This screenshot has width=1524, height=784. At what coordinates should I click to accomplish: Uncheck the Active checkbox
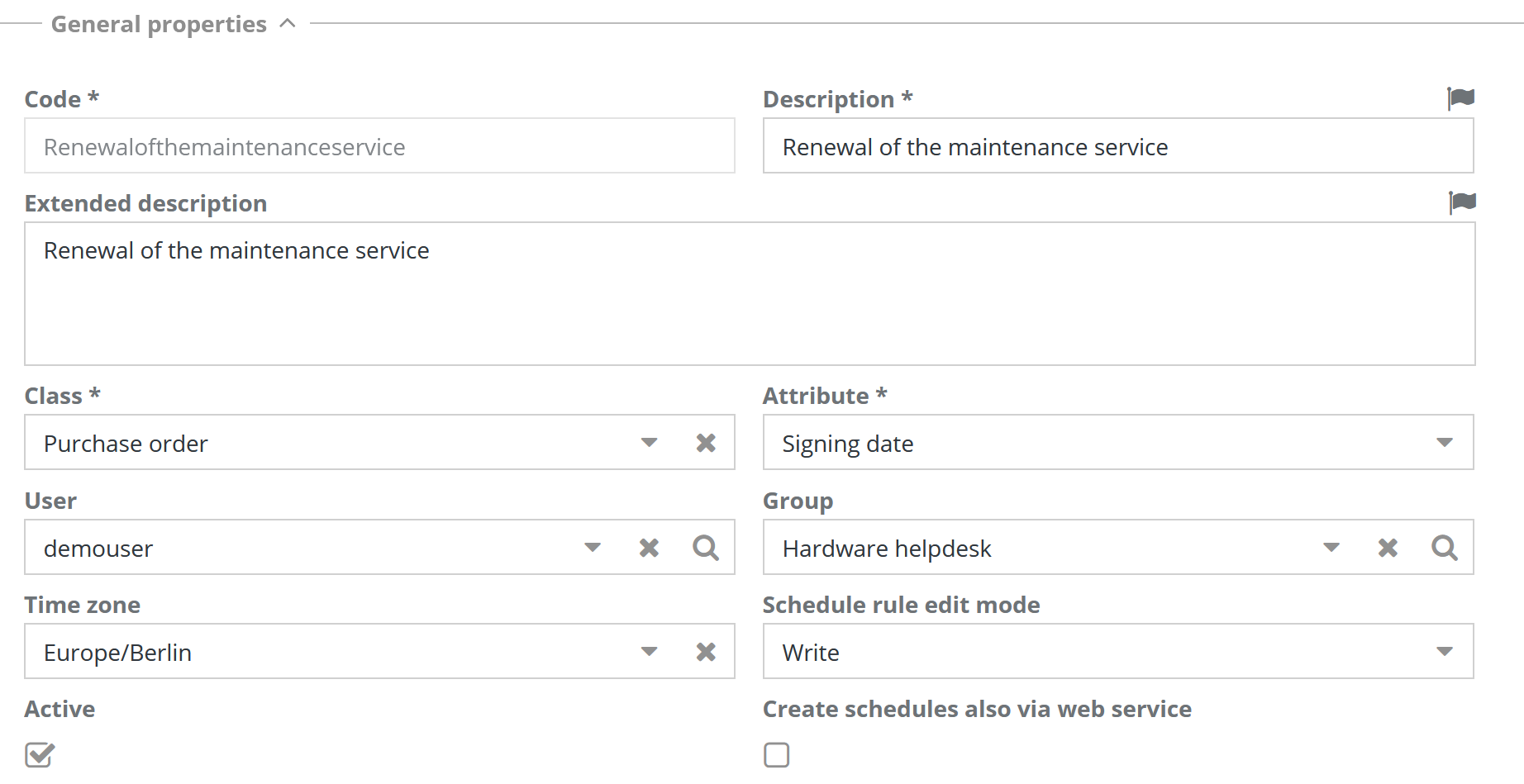point(39,754)
